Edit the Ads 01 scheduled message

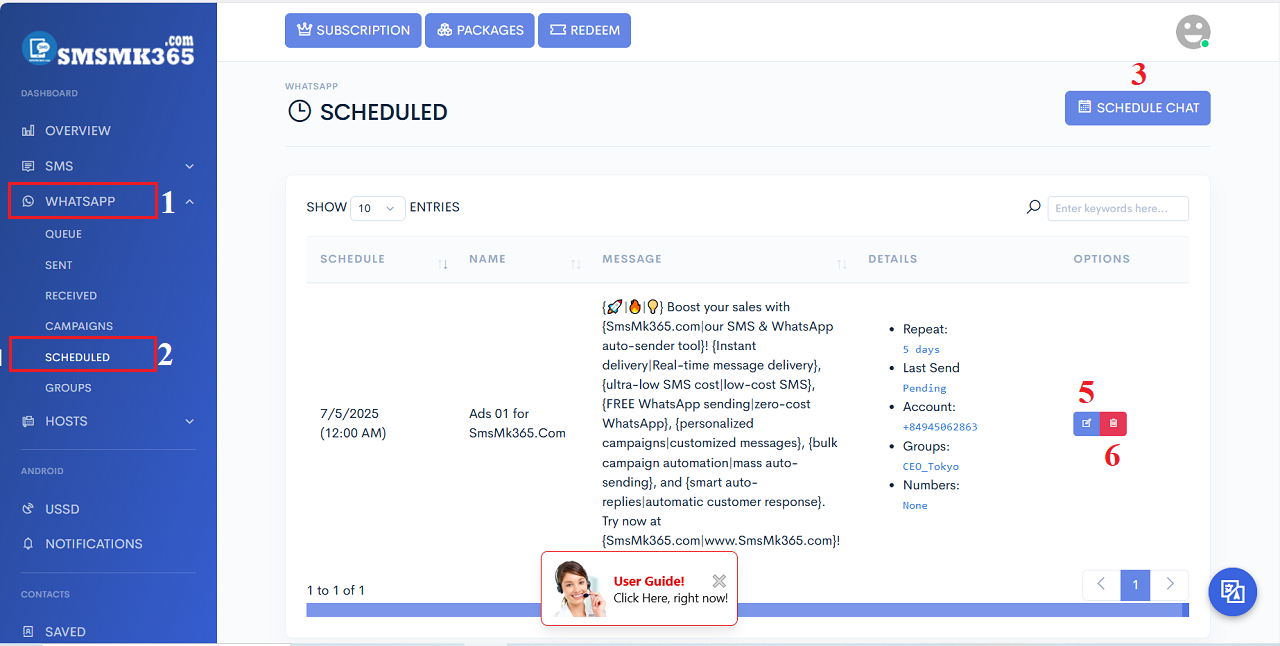click(x=1086, y=424)
